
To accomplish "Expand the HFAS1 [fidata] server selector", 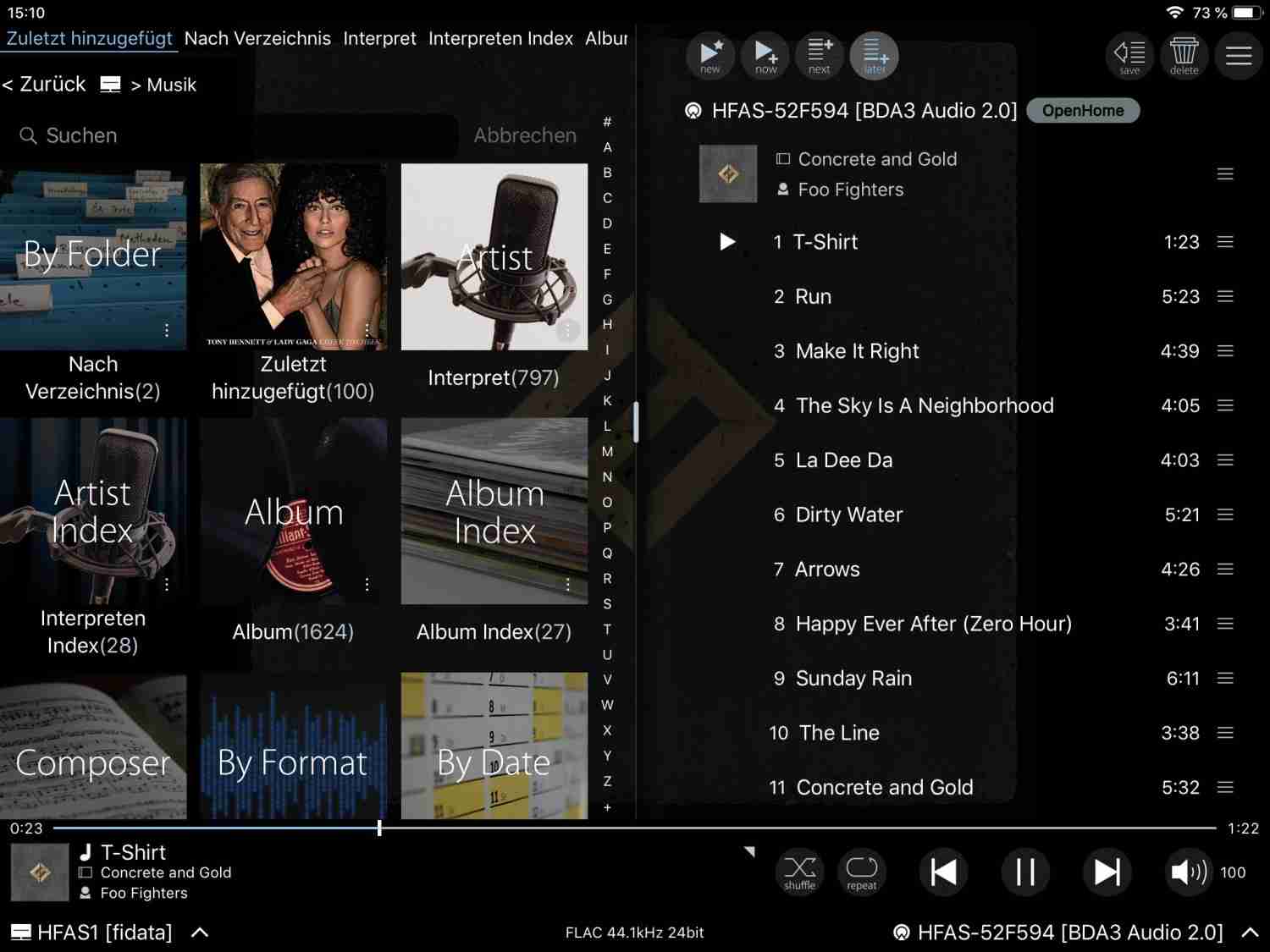I will point(200,933).
